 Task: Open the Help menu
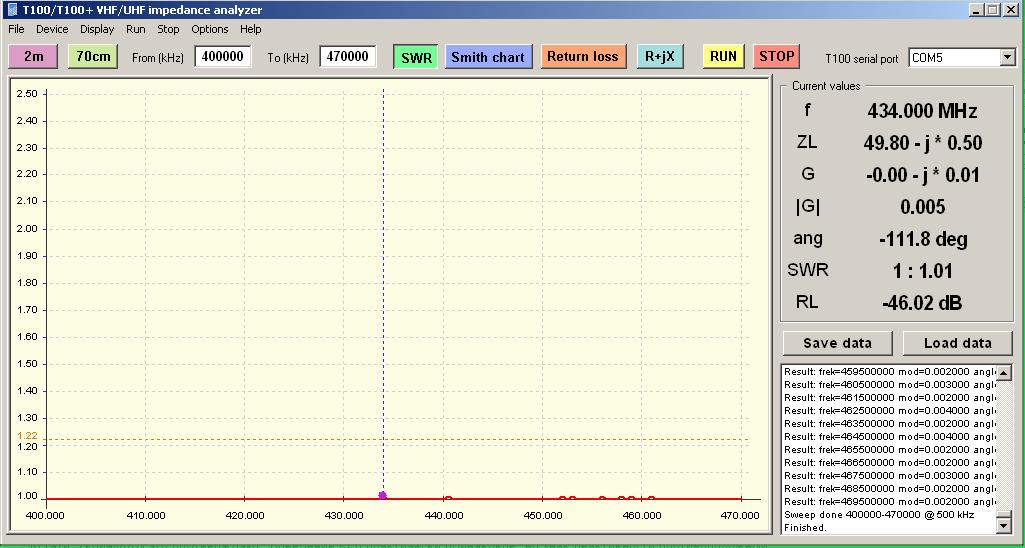pos(251,30)
